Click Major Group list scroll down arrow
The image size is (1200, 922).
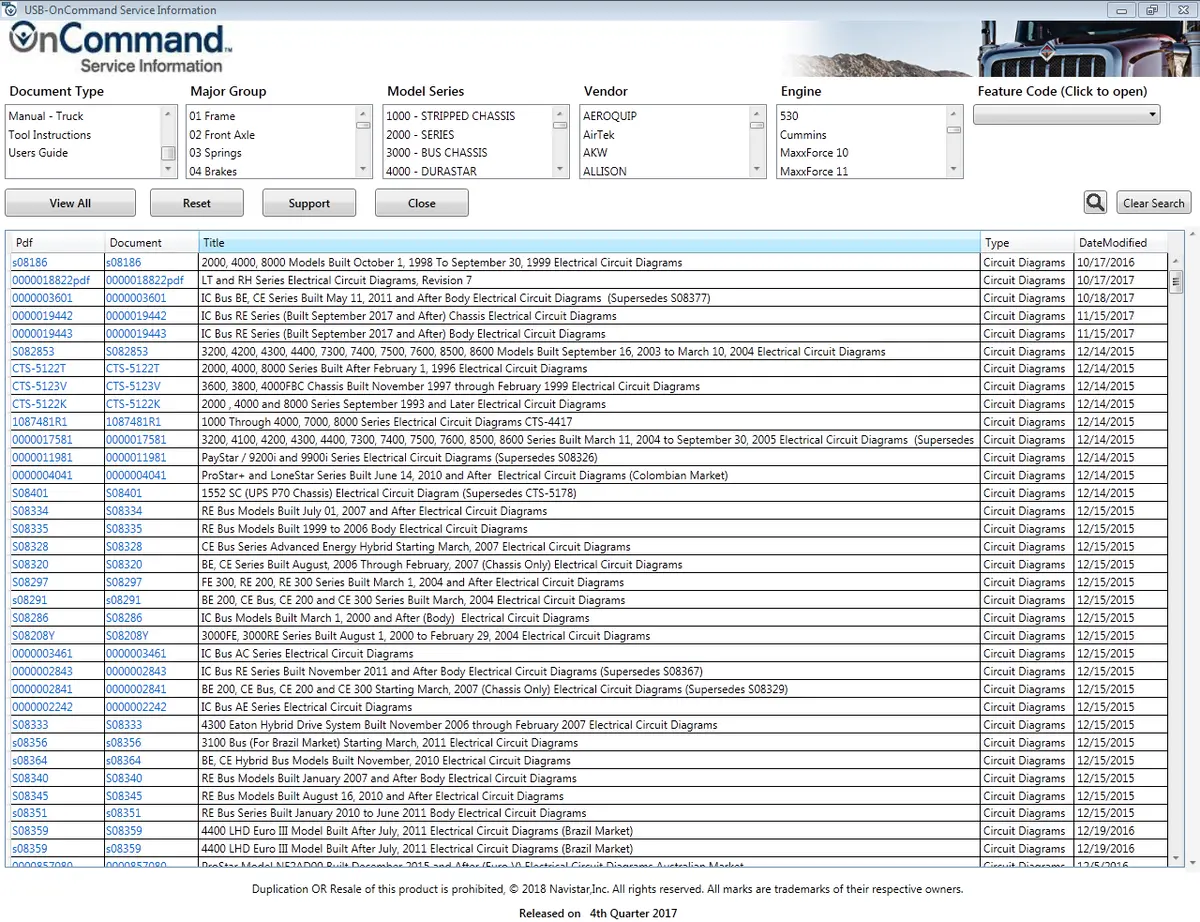(x=364, y=171)
